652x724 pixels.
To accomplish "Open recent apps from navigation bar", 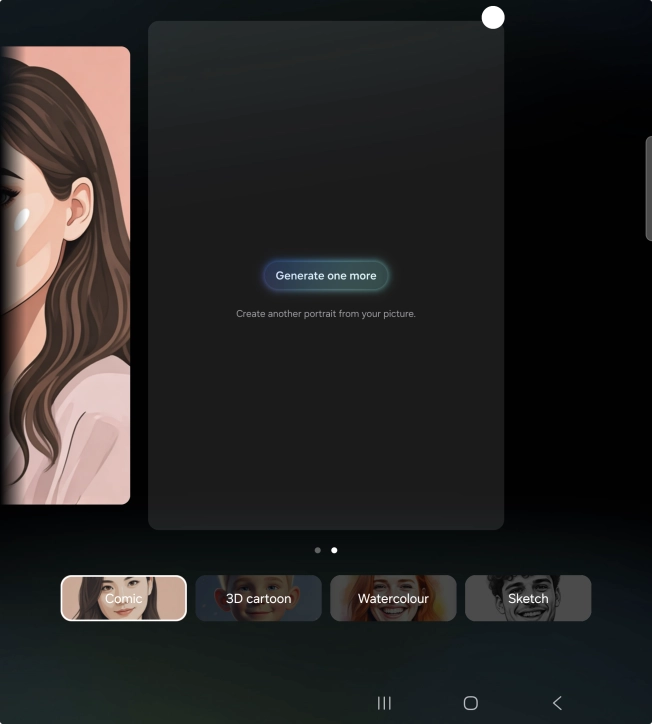I will (384, 703).
